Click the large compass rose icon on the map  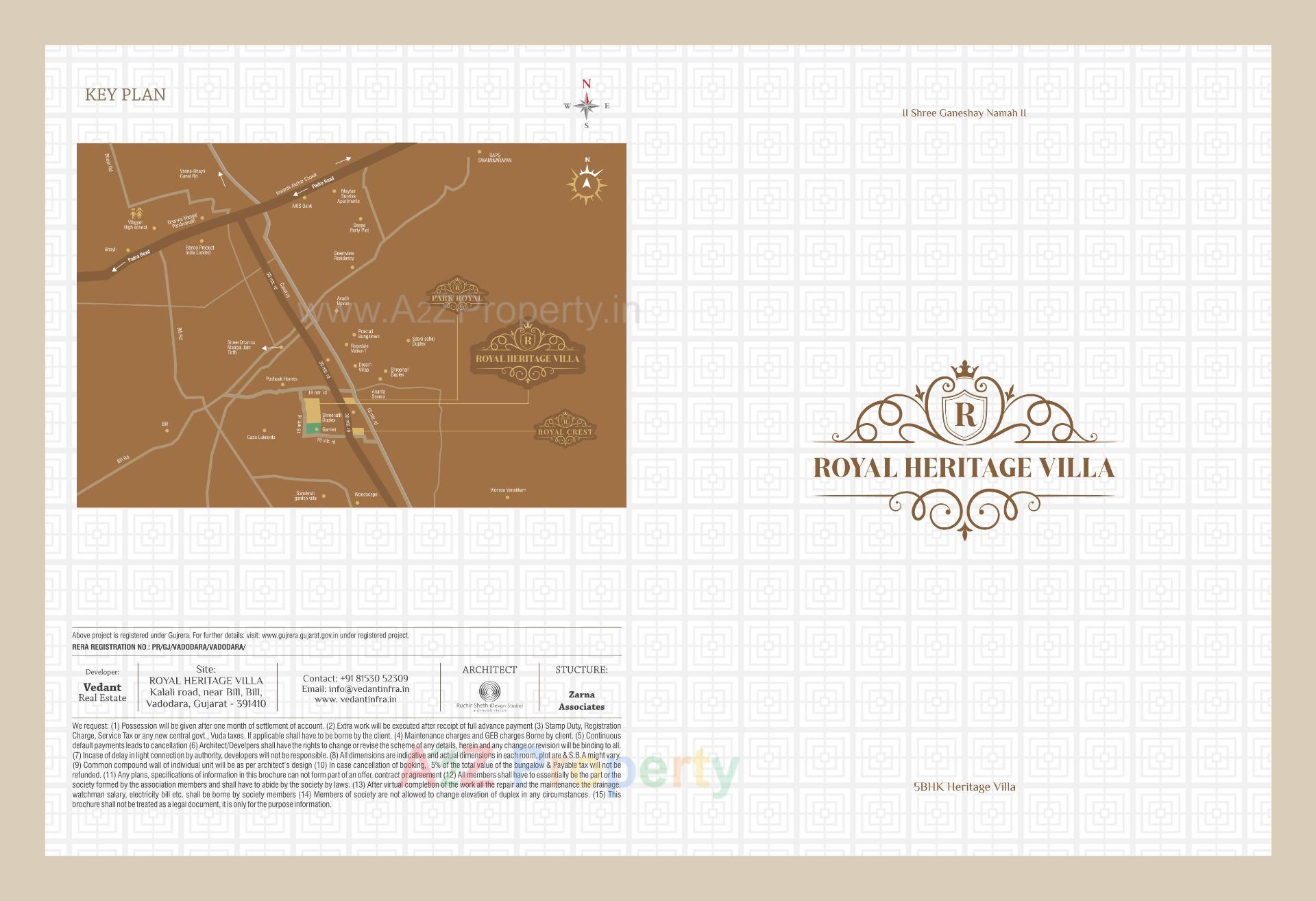click(x=586, y=184)
